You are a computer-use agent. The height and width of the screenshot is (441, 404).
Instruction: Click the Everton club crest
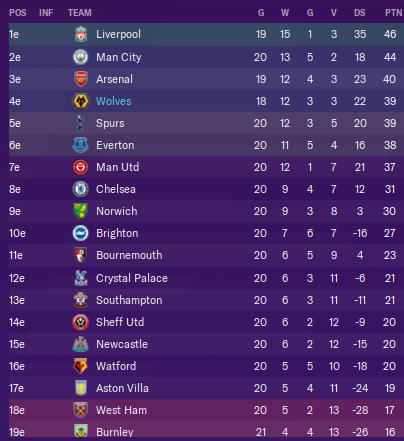(x=80, y=145)
